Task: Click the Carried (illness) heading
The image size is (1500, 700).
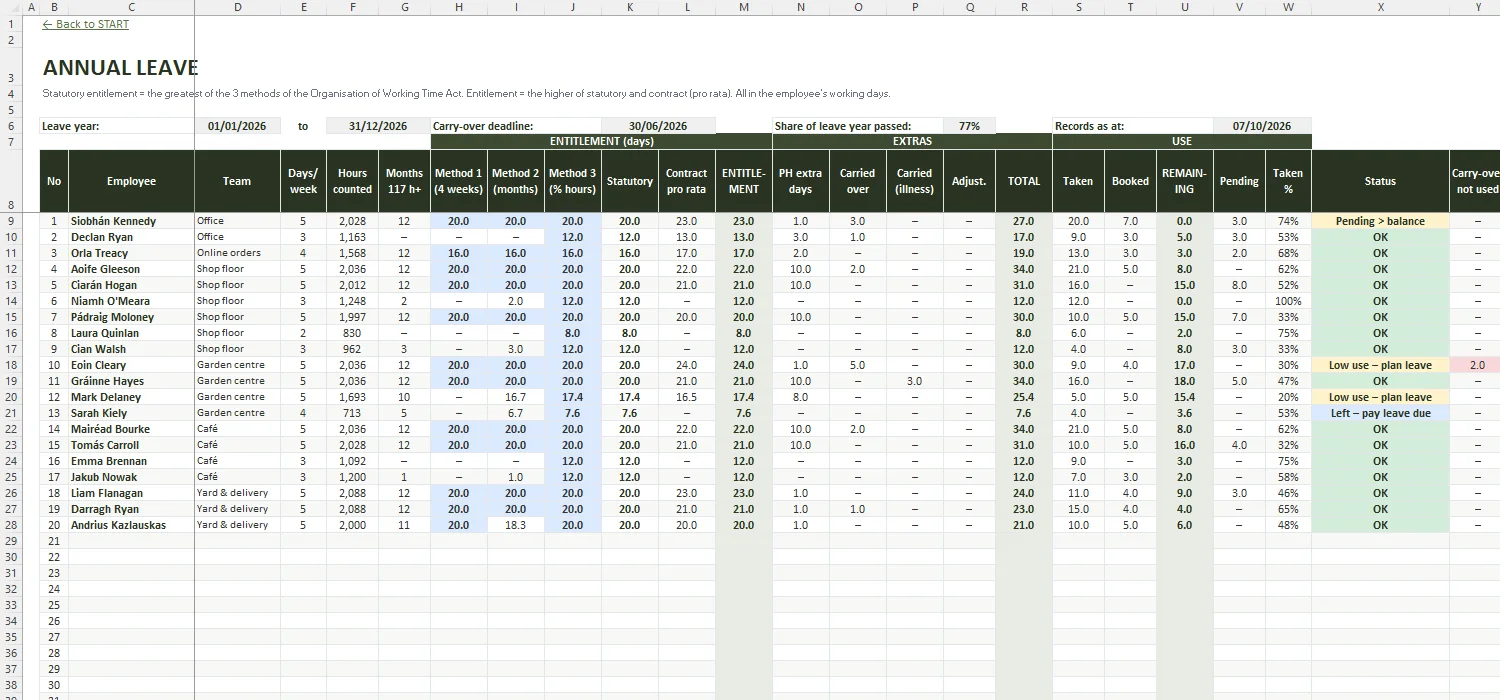Action: click(x=914, y=181)
